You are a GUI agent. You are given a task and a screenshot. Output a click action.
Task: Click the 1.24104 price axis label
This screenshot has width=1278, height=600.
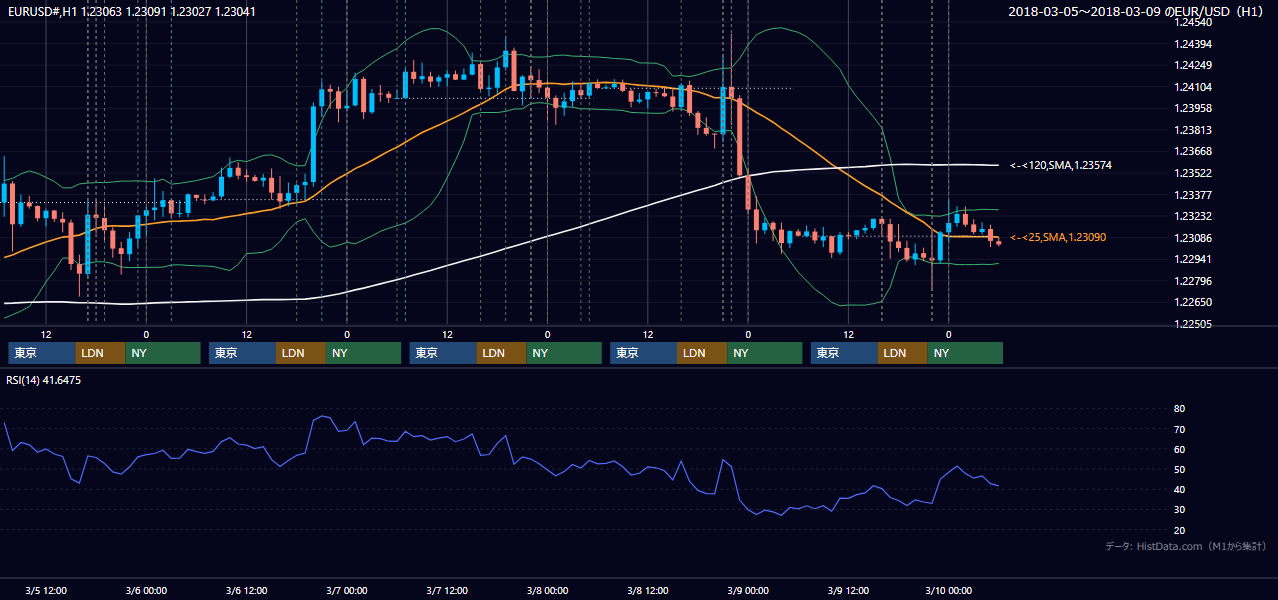pos(1192,87)
